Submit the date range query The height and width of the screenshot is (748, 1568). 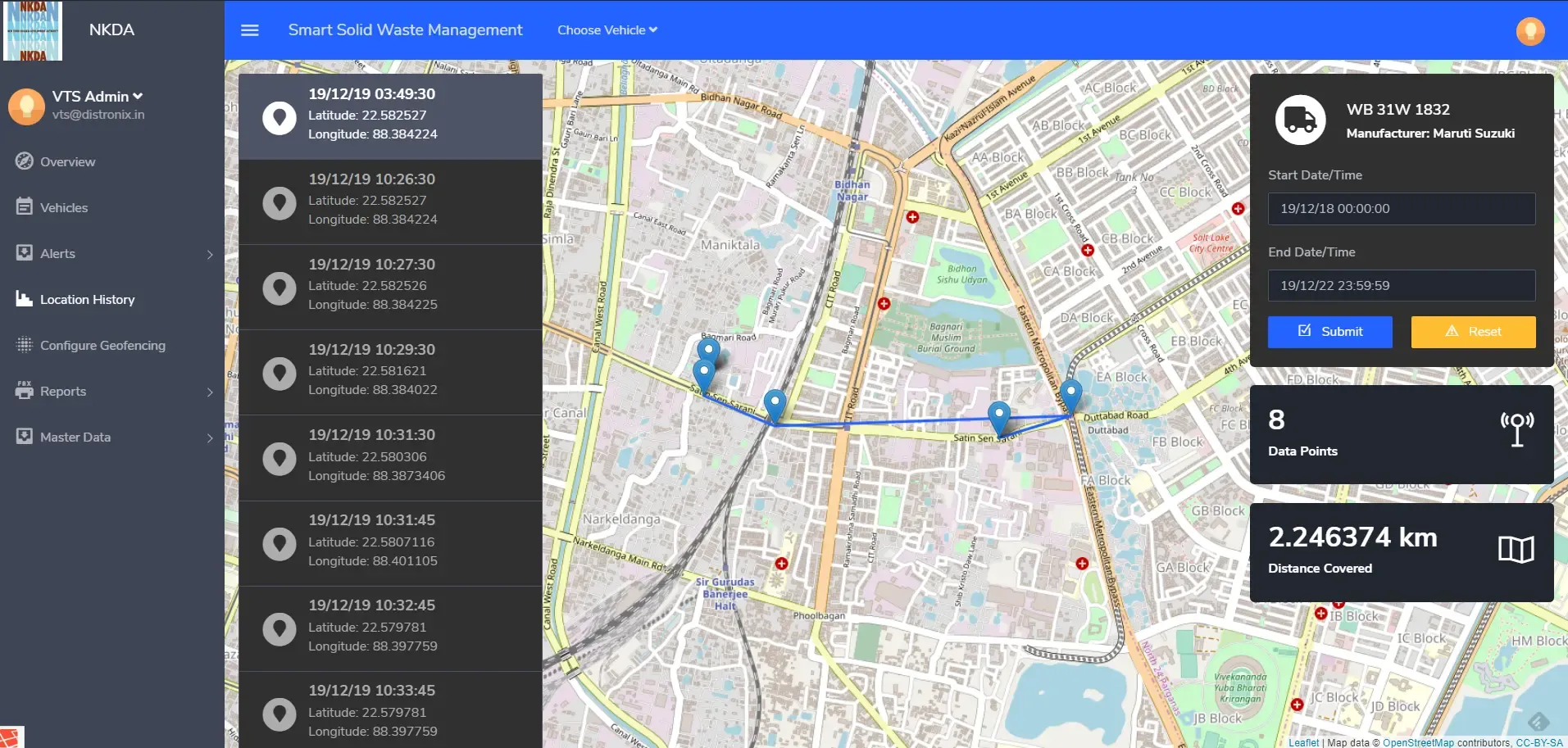1329,332
